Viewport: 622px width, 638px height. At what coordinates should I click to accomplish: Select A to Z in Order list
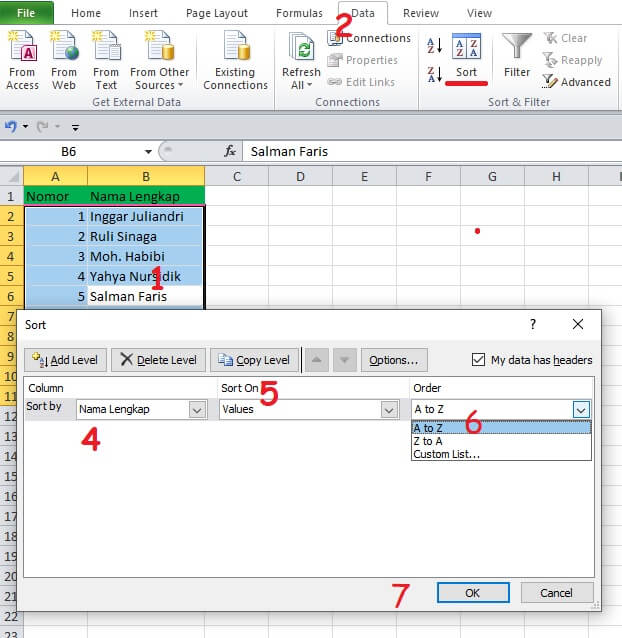tap(501, 428)
